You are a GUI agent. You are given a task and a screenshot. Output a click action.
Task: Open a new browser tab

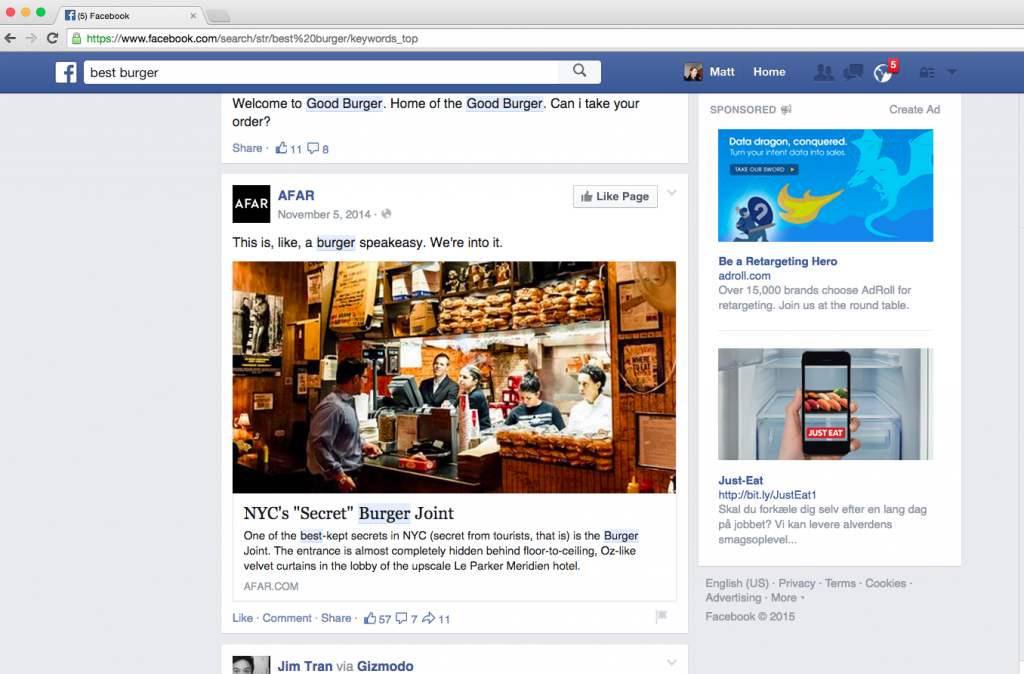pos(218,16)
